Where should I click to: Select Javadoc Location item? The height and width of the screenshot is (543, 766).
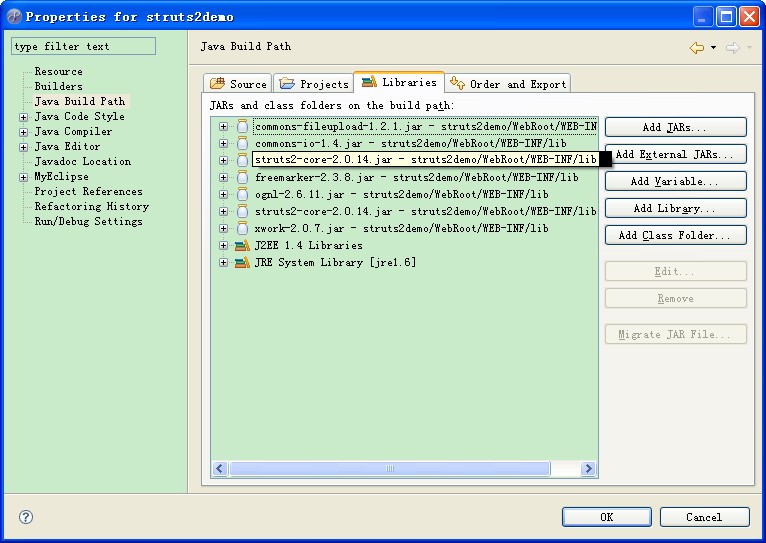(83, 161)
